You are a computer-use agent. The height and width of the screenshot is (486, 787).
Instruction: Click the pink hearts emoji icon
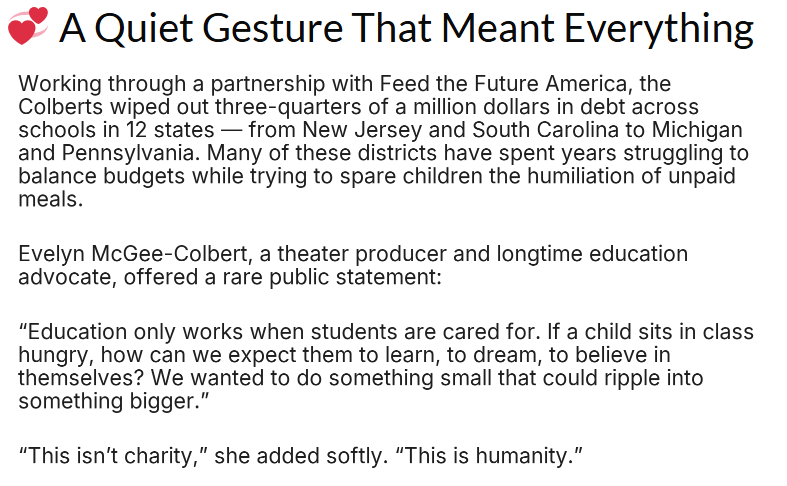28,26
